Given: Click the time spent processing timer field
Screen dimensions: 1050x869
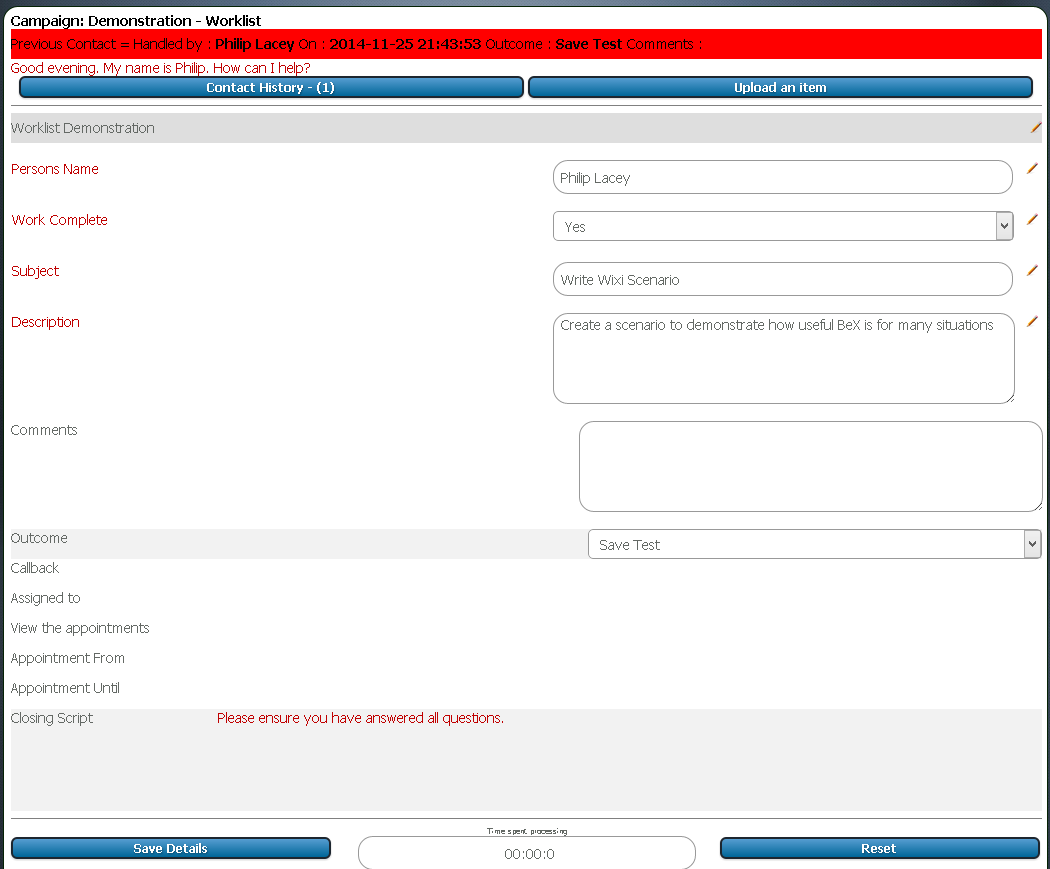Looking at the screenshot, I should tap(527, 854).
